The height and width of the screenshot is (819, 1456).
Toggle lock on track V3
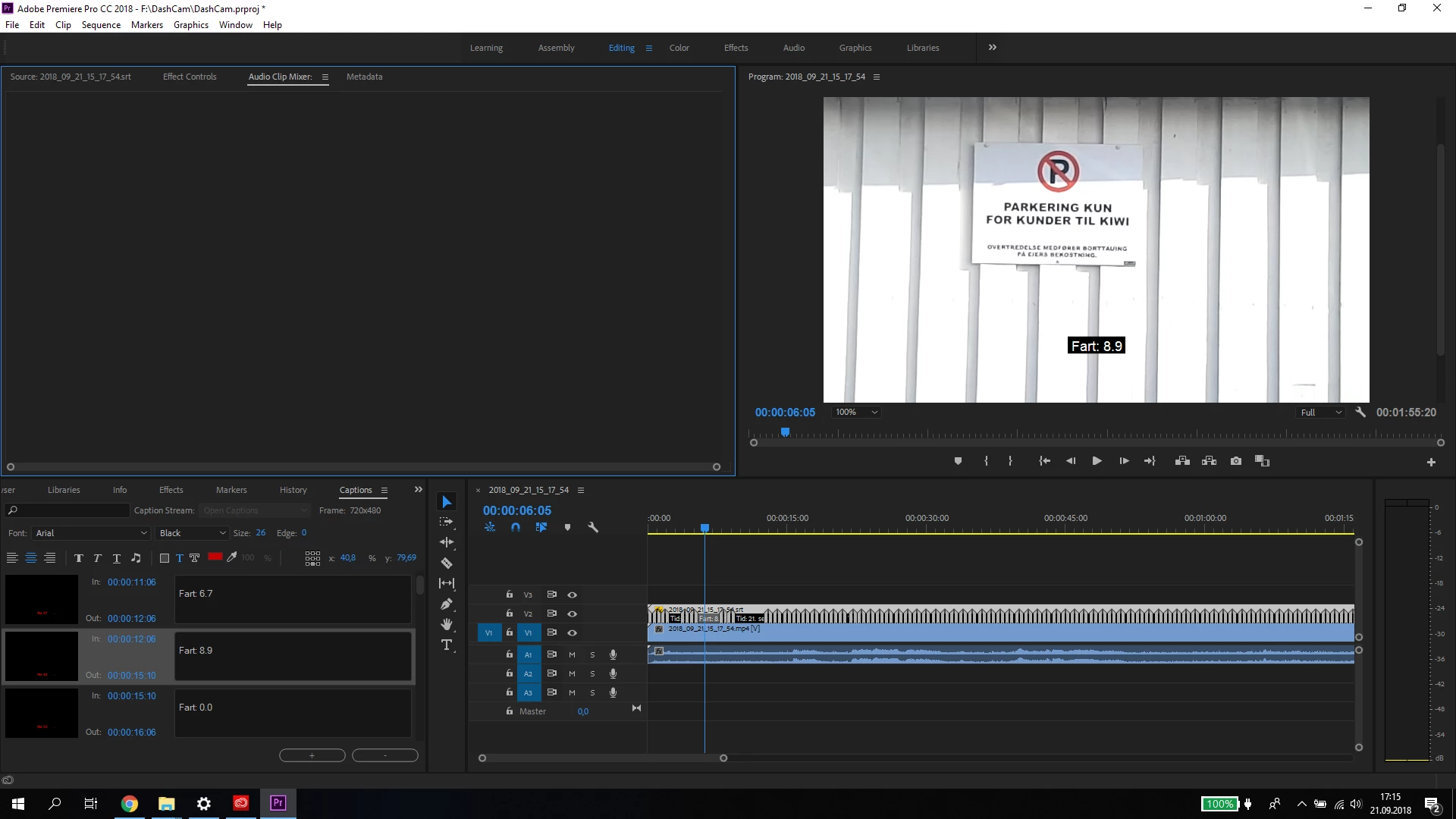(x=510, y=595)
